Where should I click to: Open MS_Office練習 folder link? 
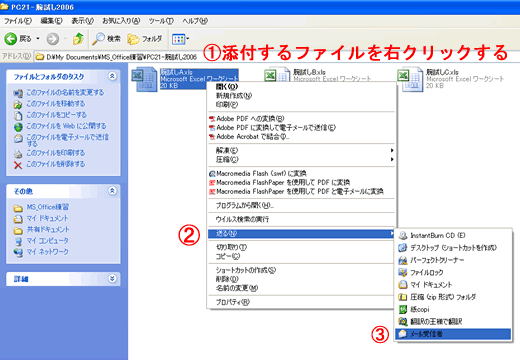point(48,207)
